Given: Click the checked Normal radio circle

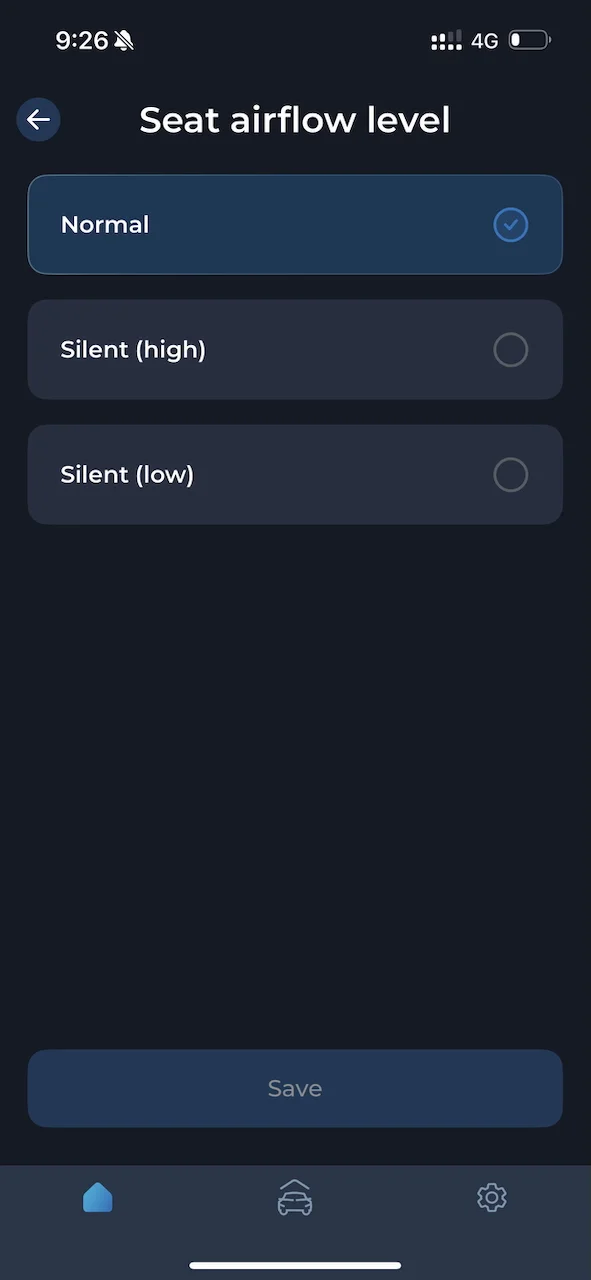Looking at the screenshot, I should click(511, 225).
